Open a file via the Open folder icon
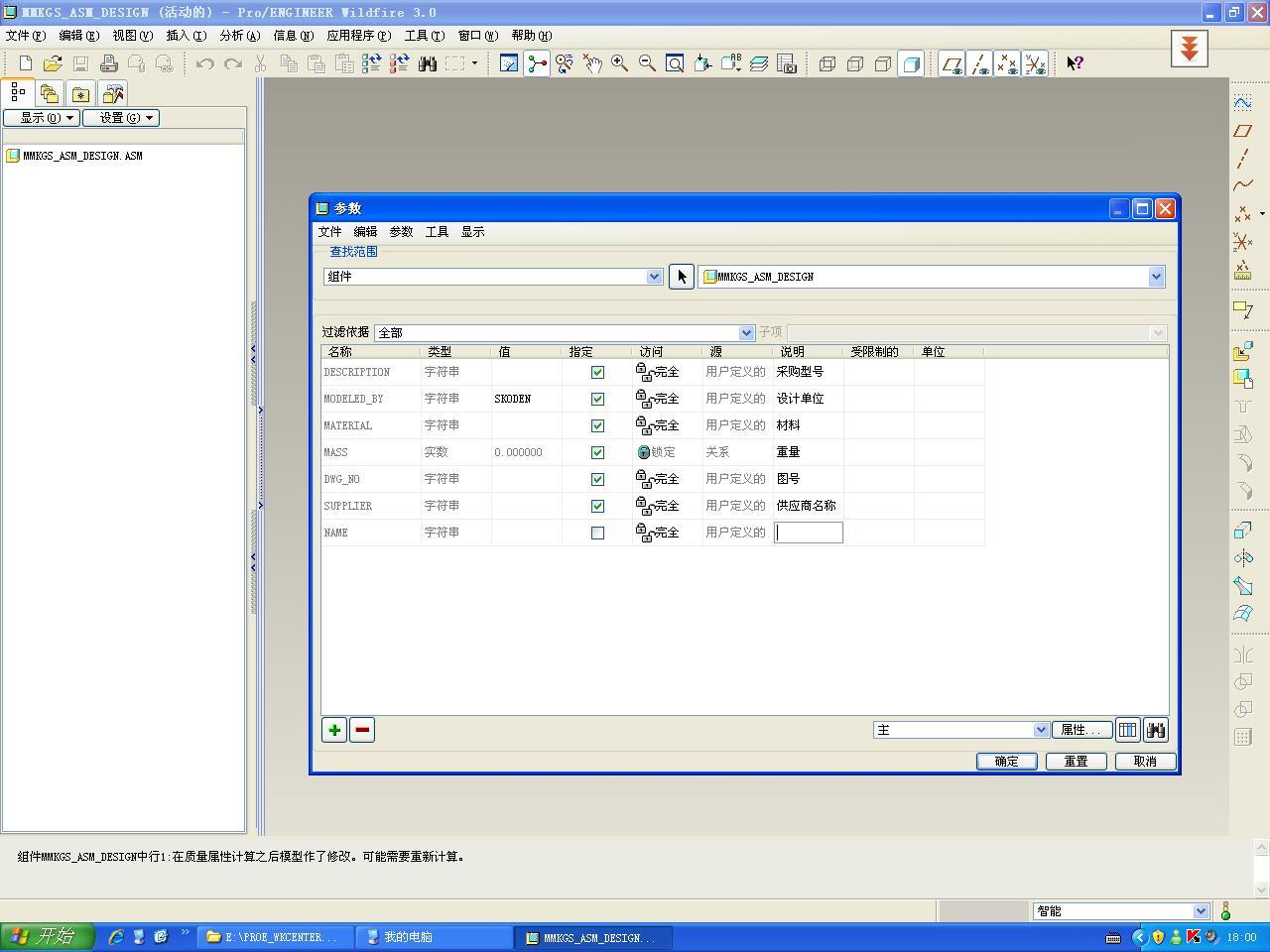This screenshot has width=1270, height=952. click(x=53, y=63)
